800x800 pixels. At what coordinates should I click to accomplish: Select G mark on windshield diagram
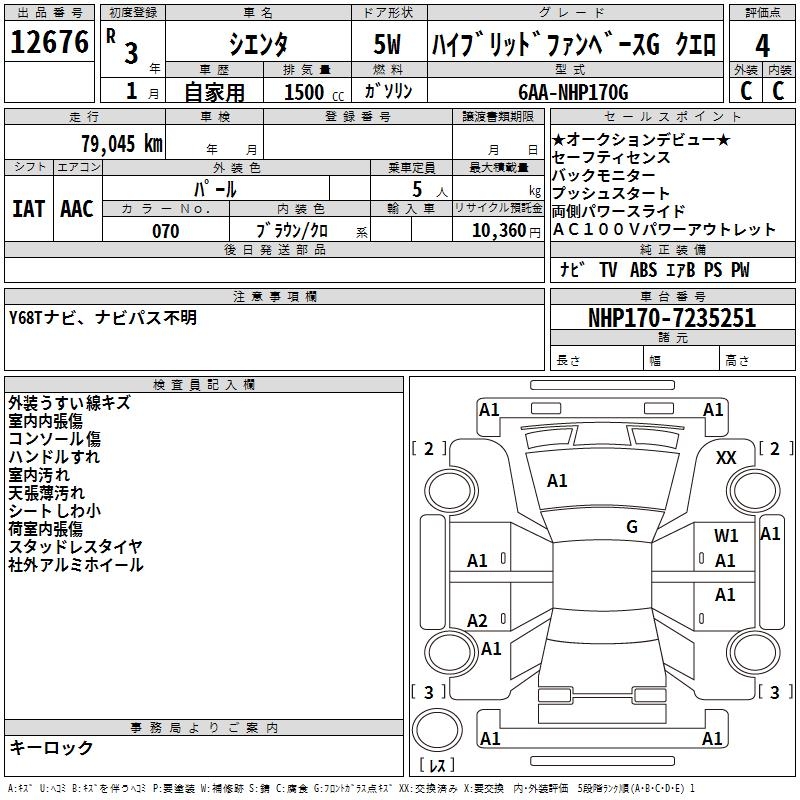pos(632,527)
